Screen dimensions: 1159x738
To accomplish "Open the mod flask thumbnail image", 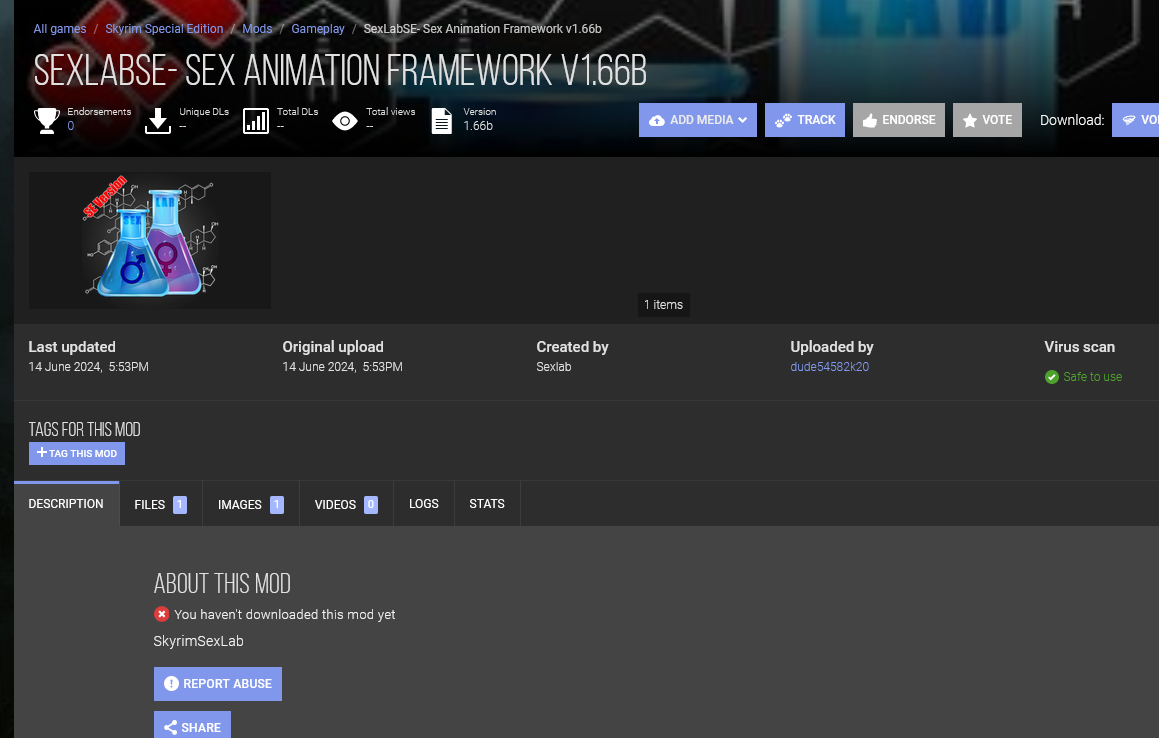I will pos(150,240).
